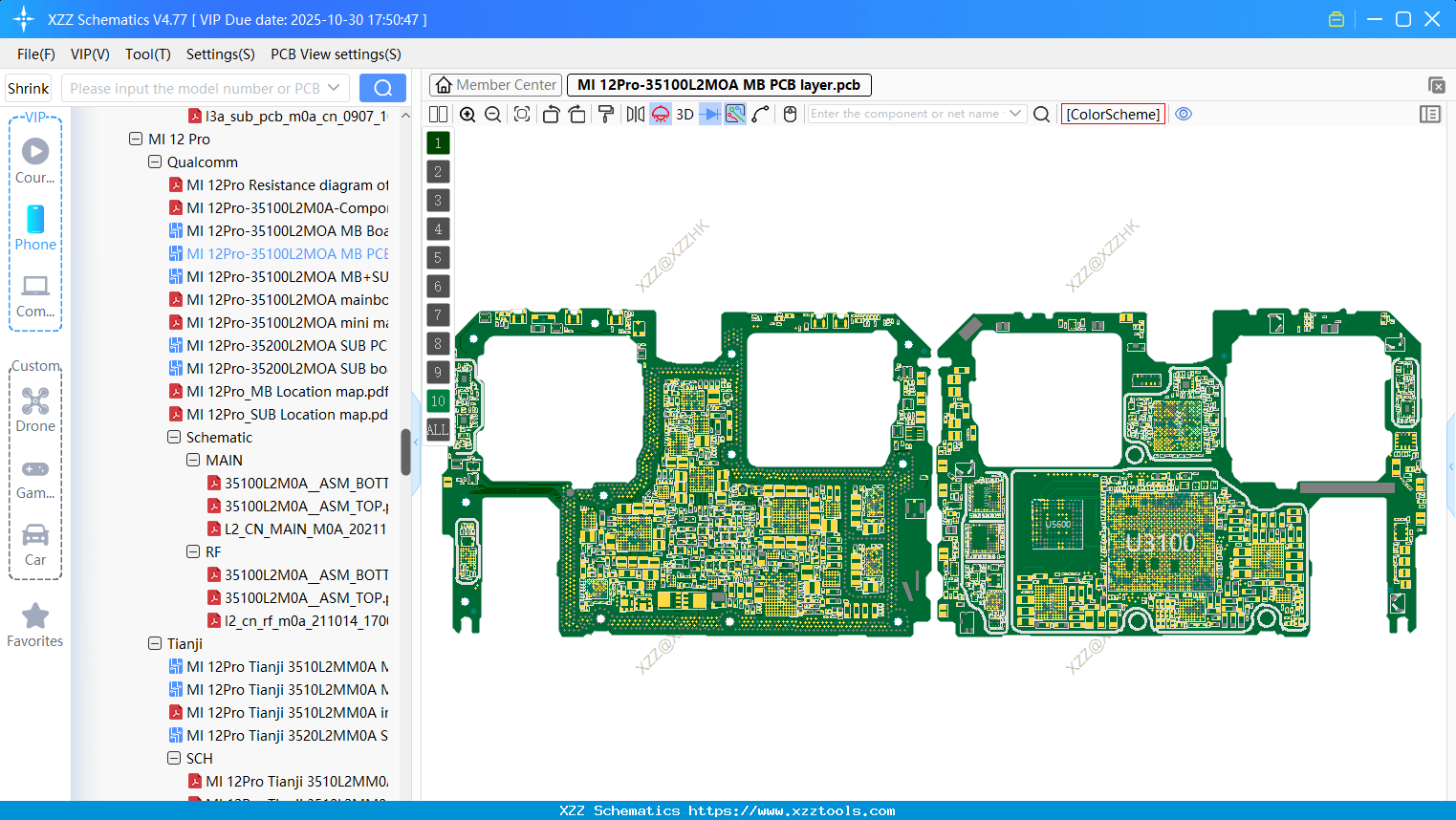
Task: Select layer ALL in the layer list
Action: tap(437, 429)
